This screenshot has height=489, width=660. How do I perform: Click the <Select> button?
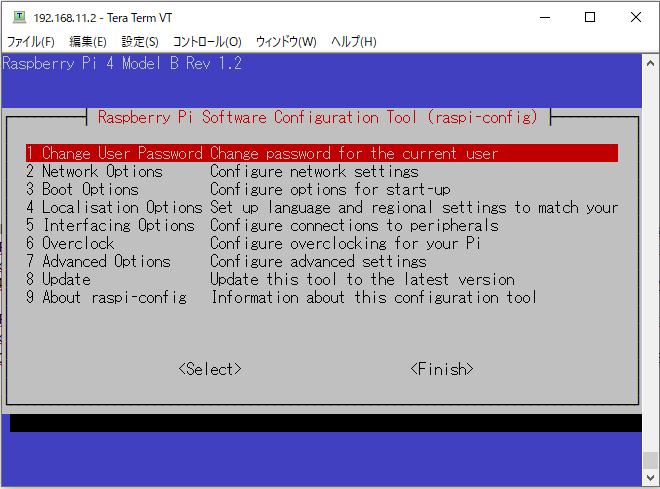(210, 369)
